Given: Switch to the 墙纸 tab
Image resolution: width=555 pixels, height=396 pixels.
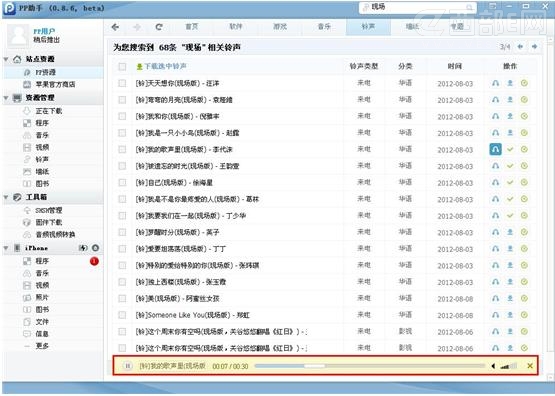Looking at the screenshot, I should [x=412, y=27].
